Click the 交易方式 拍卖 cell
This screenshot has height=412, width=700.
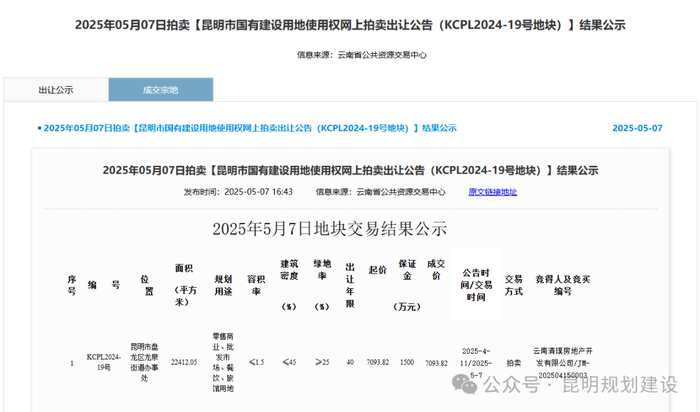click(x=513, y=363)
